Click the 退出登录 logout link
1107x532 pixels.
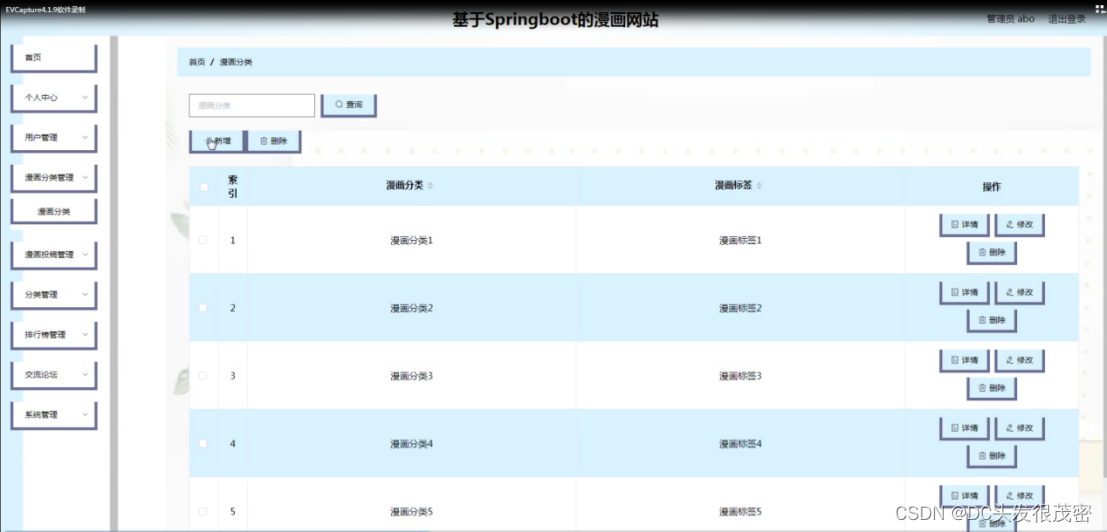coord(1067,19)
